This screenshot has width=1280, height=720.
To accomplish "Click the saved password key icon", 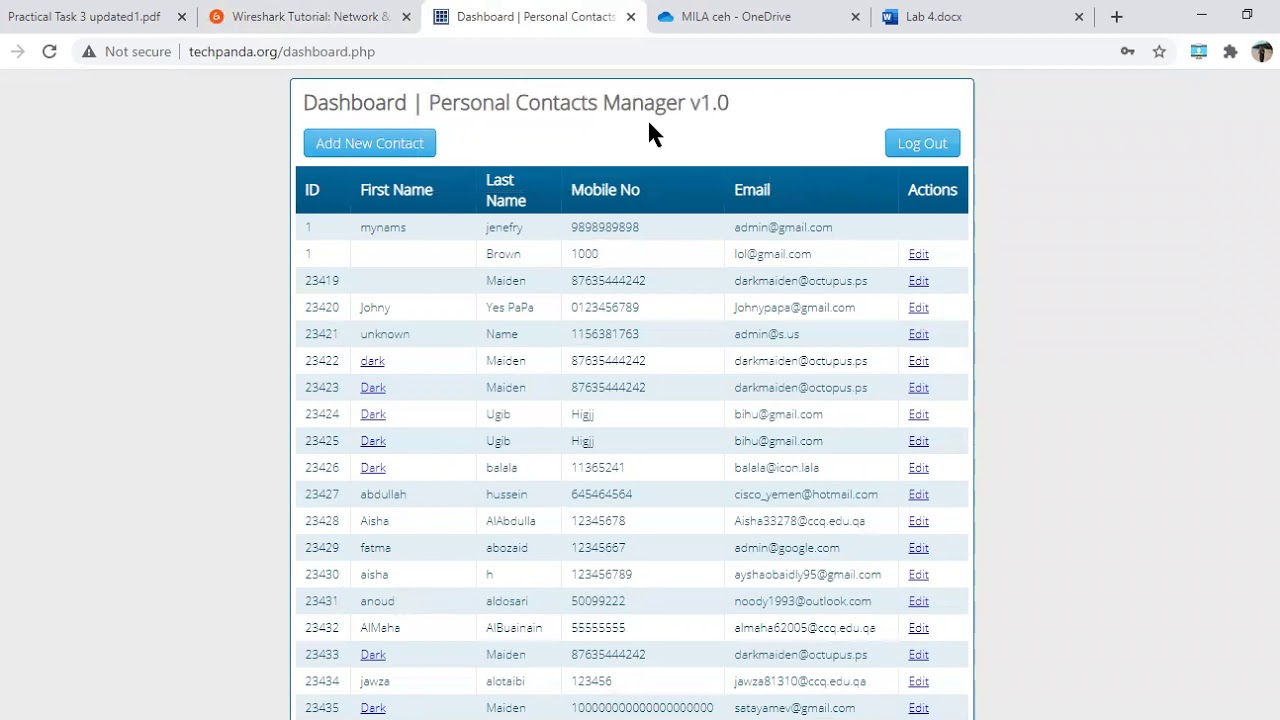I will pos(1128,52).
